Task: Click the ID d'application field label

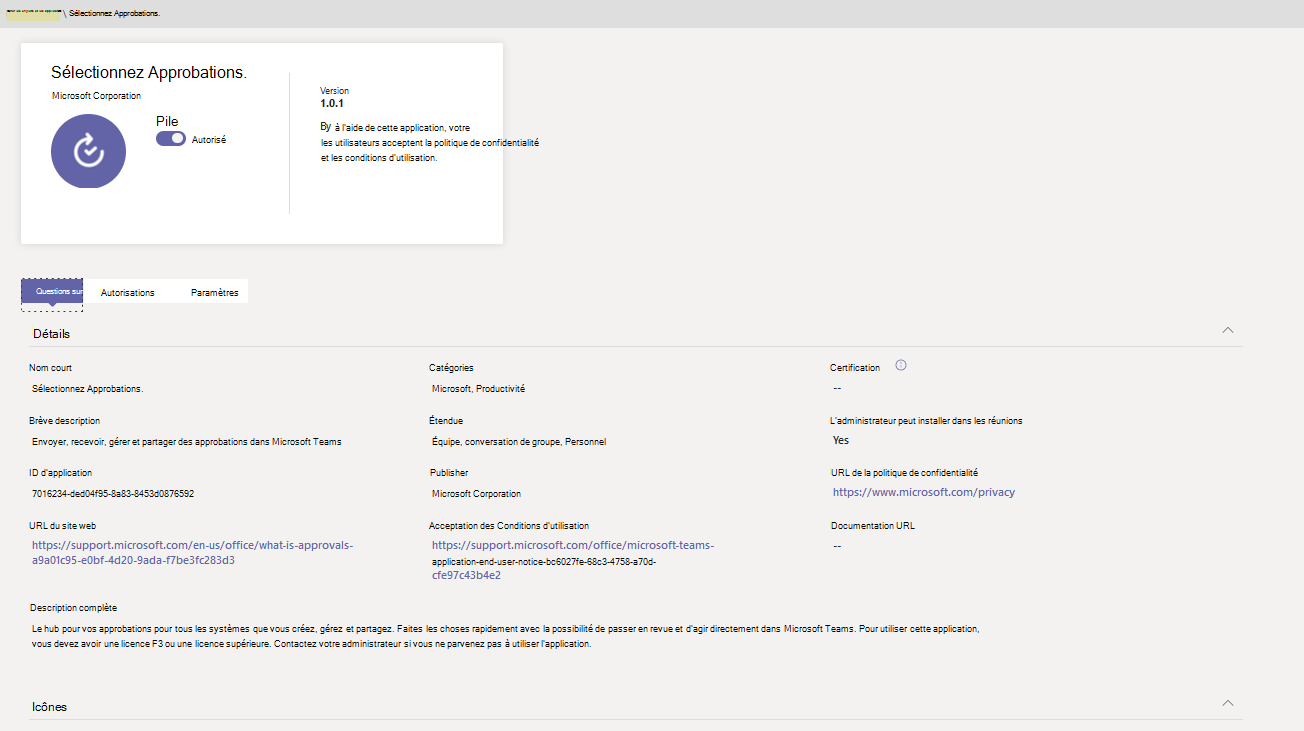Action: pos(61,473)
